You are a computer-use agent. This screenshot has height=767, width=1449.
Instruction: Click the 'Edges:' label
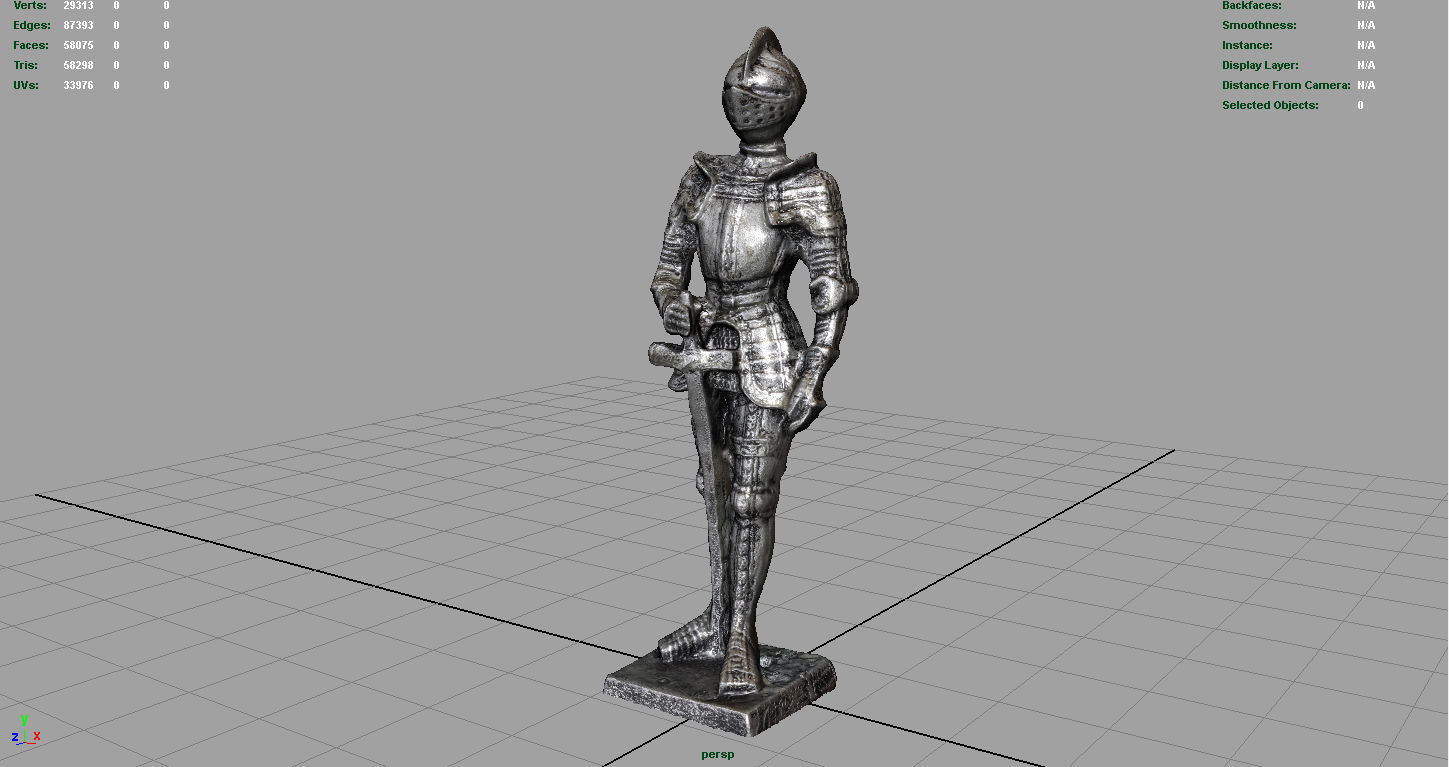click(x=32, y=25)
